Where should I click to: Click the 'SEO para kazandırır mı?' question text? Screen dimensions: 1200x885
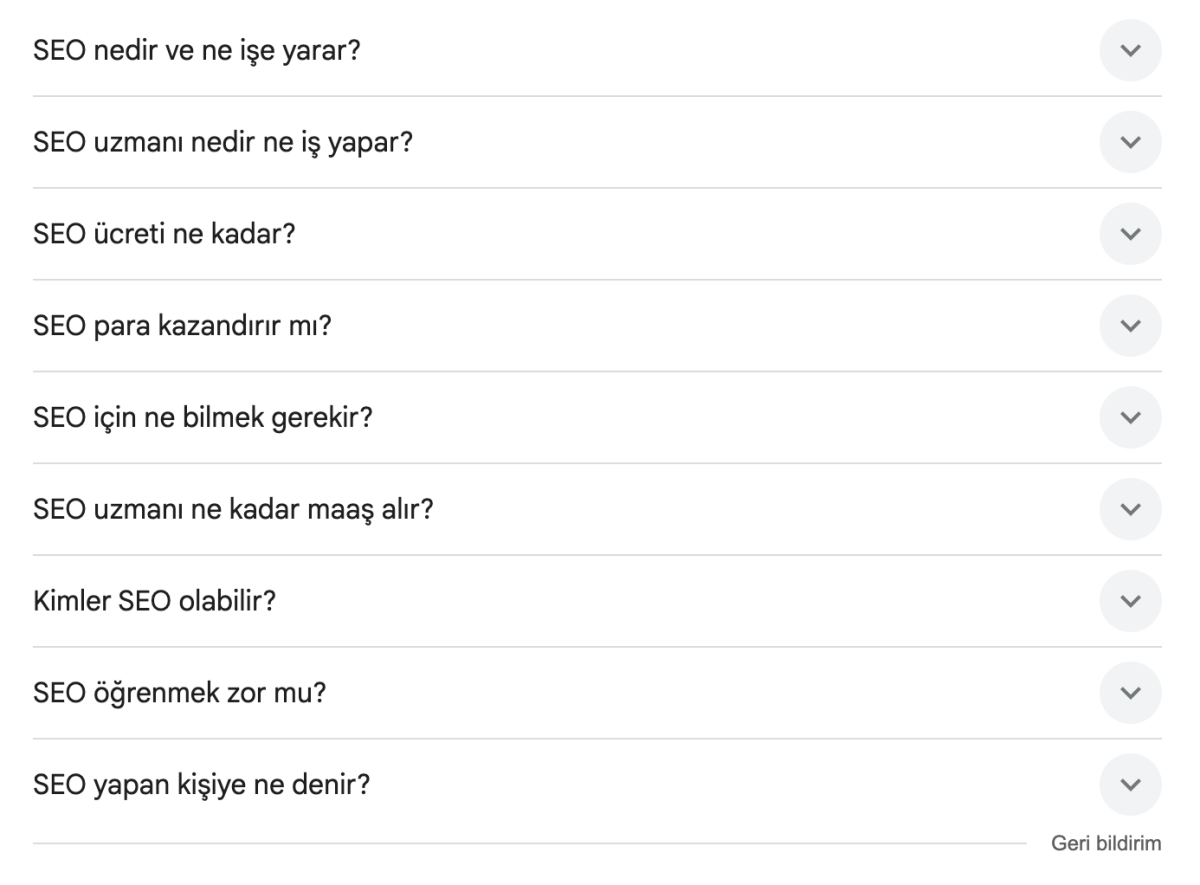click(182, 326)
